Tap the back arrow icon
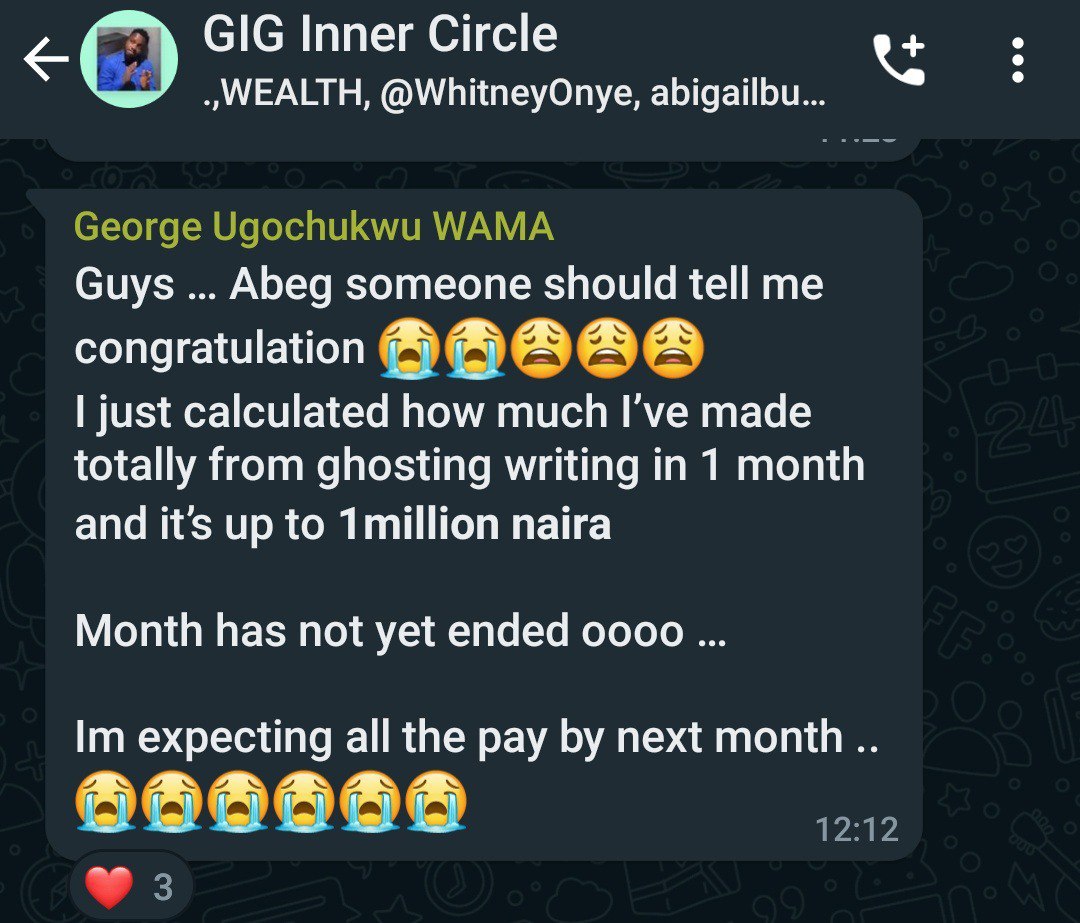The width and height of the screenshot is (1080, 923). pyautogui.click(x=45, y=59)
